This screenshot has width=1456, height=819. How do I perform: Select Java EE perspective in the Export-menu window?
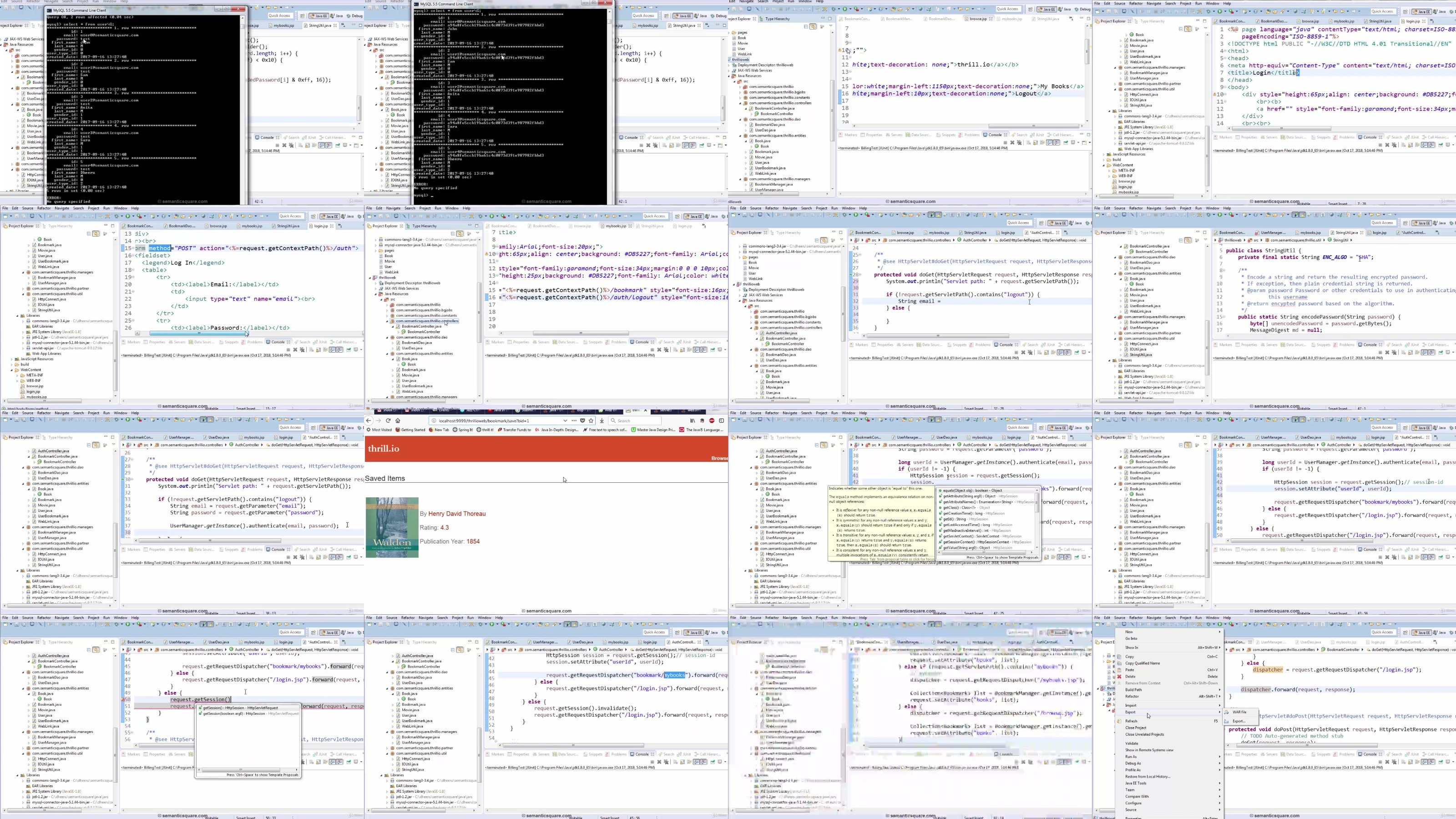pyautogui.click(x=1422, y=632)
